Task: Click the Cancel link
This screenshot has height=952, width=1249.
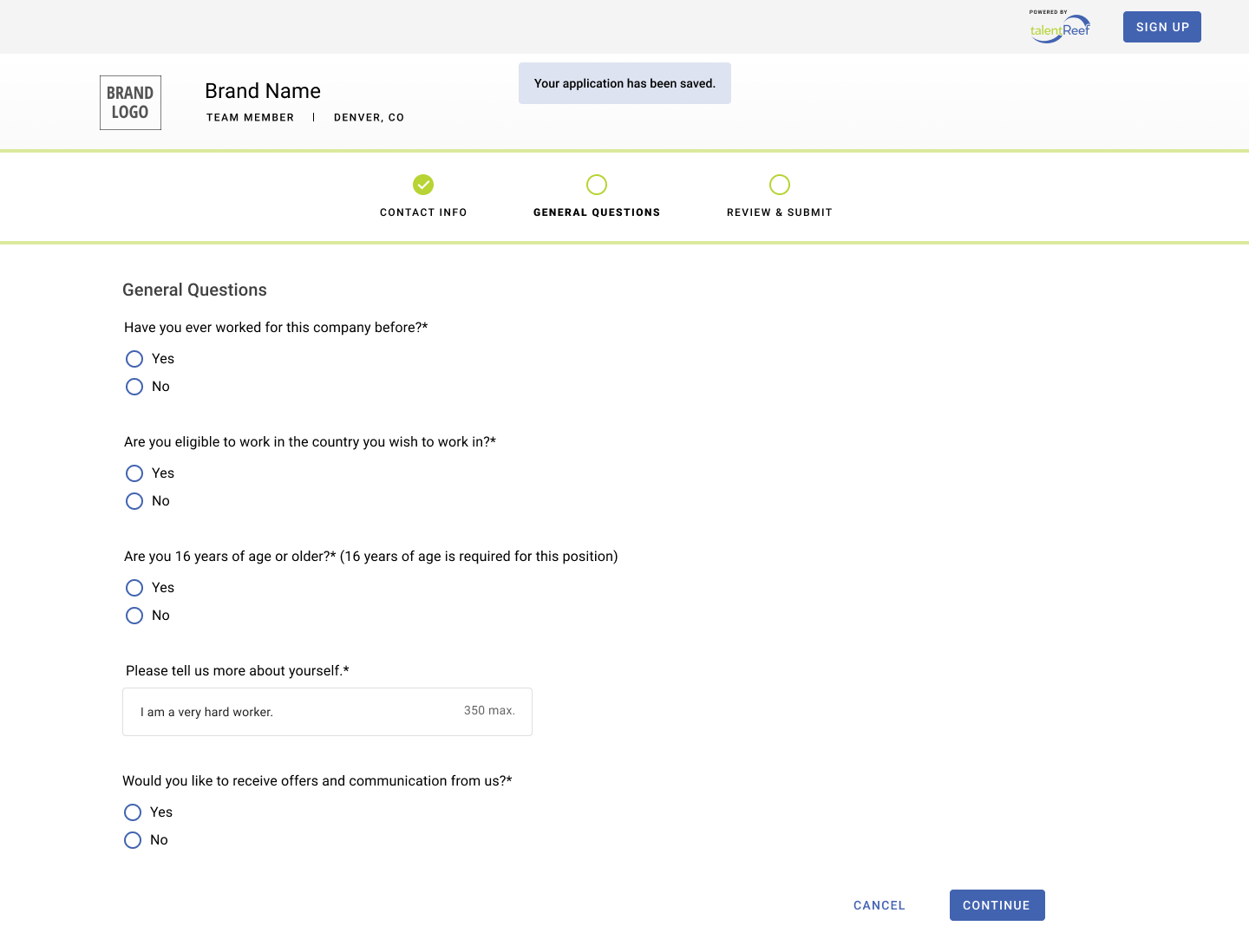Action: [x=879, y=904]
